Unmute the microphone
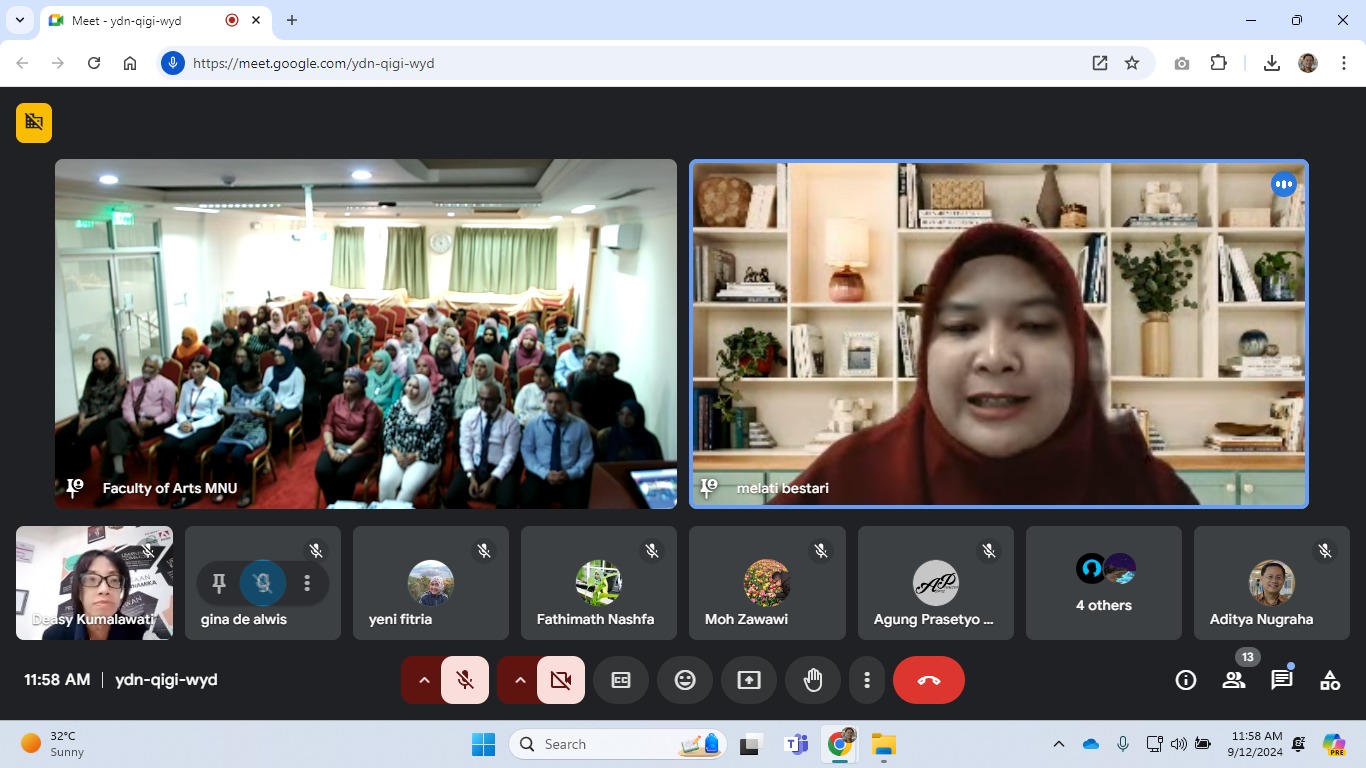This screenshot has width=1366, height=768. [465, 680]
